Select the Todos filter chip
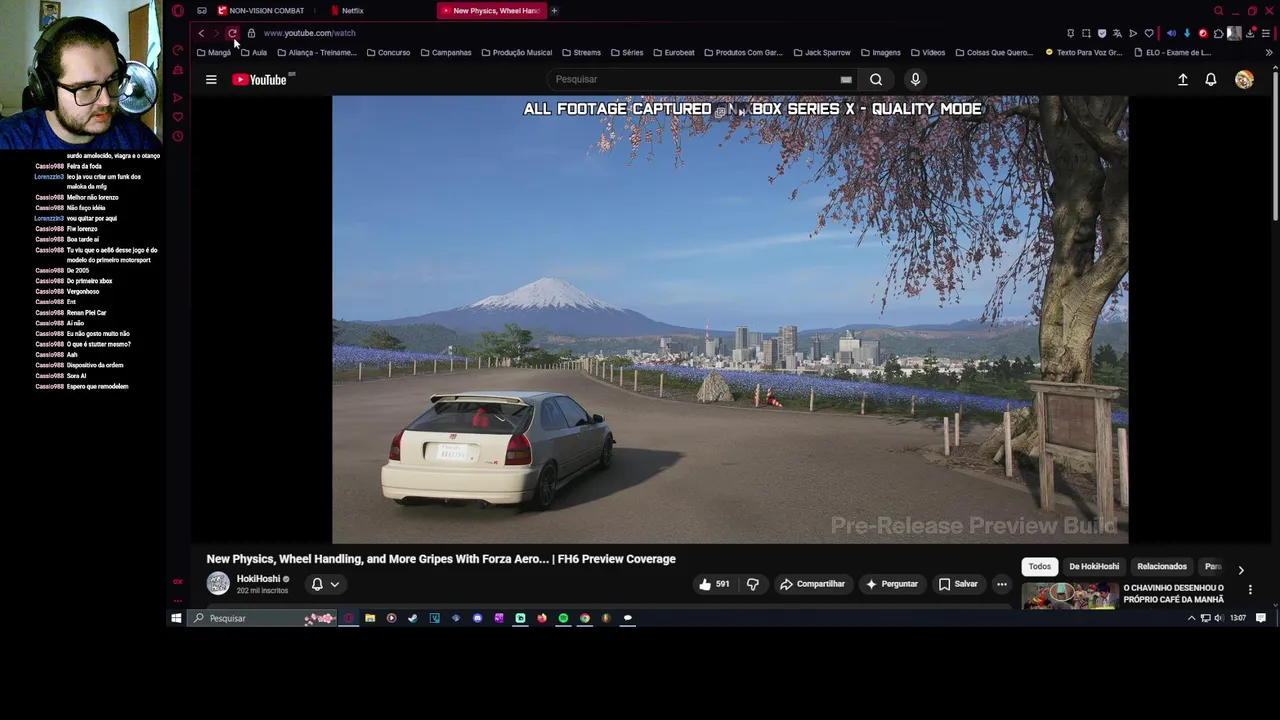 [x=1040, y=566]
